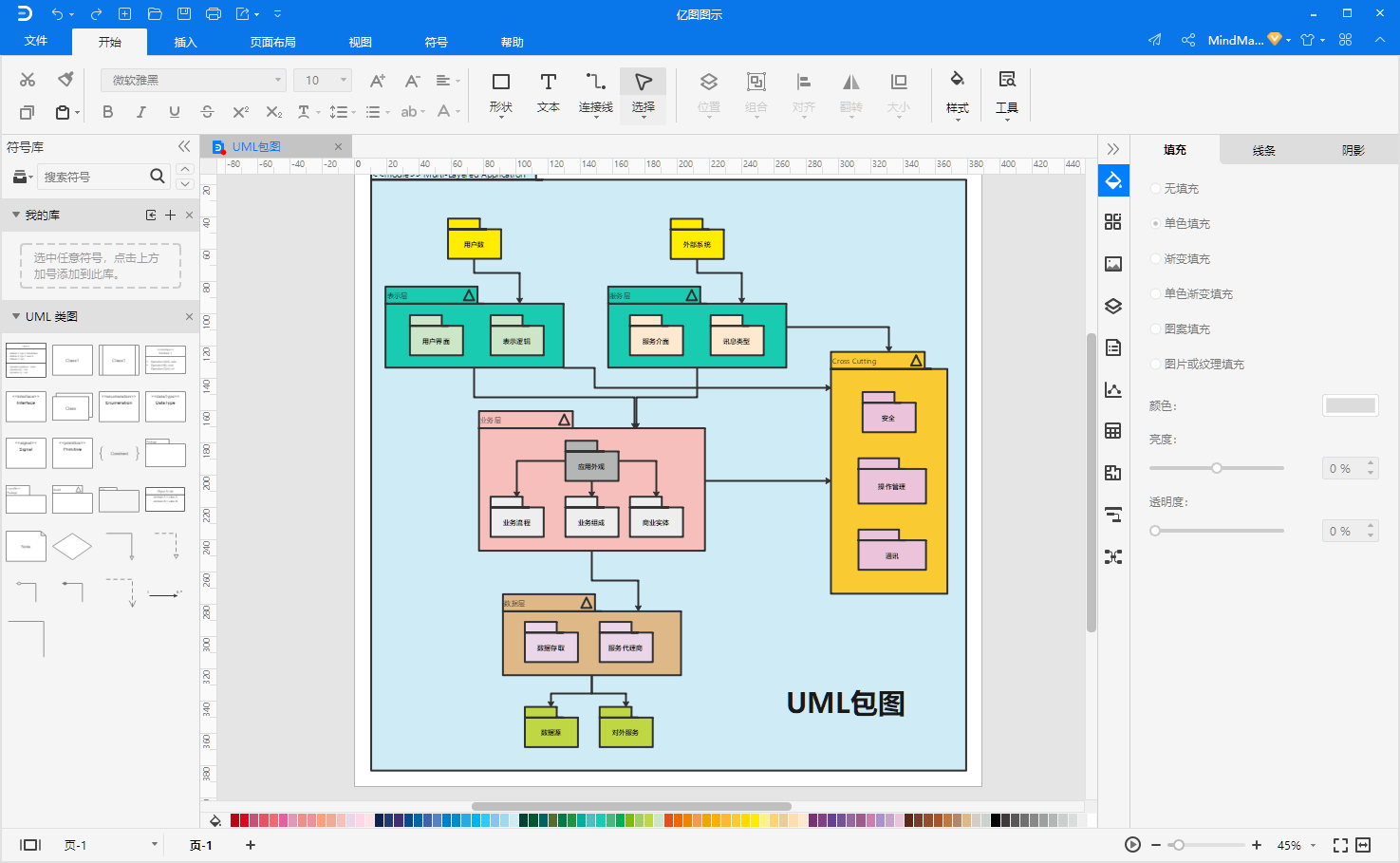The width and height of the screenshot is (1400, 863).
Task: Open the 工具 tools menu
Action: point(1007,93)
